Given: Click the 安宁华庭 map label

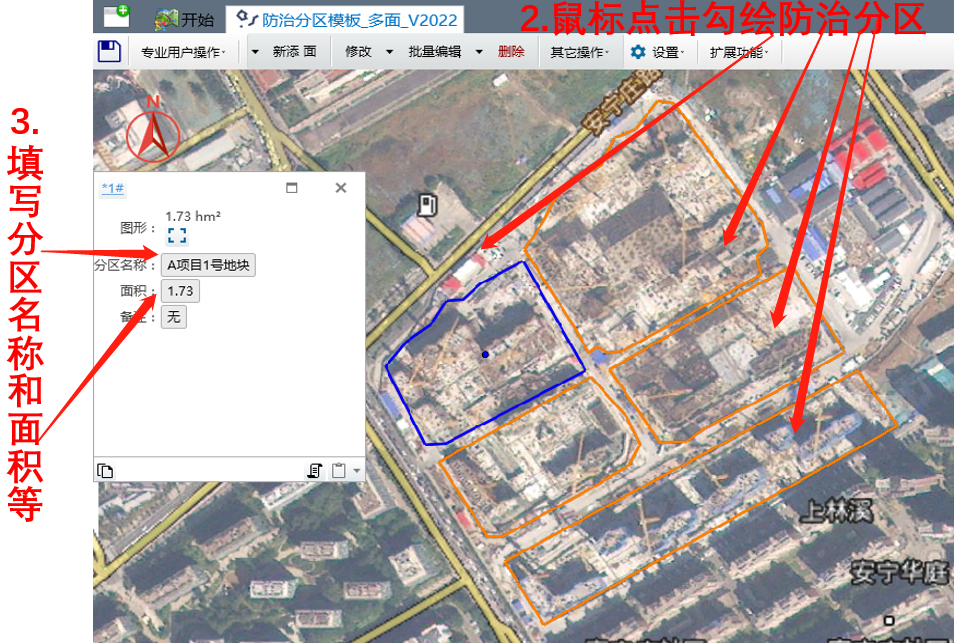Looking at the screenshot, I should pyautogui.click(x=899, y=572).
